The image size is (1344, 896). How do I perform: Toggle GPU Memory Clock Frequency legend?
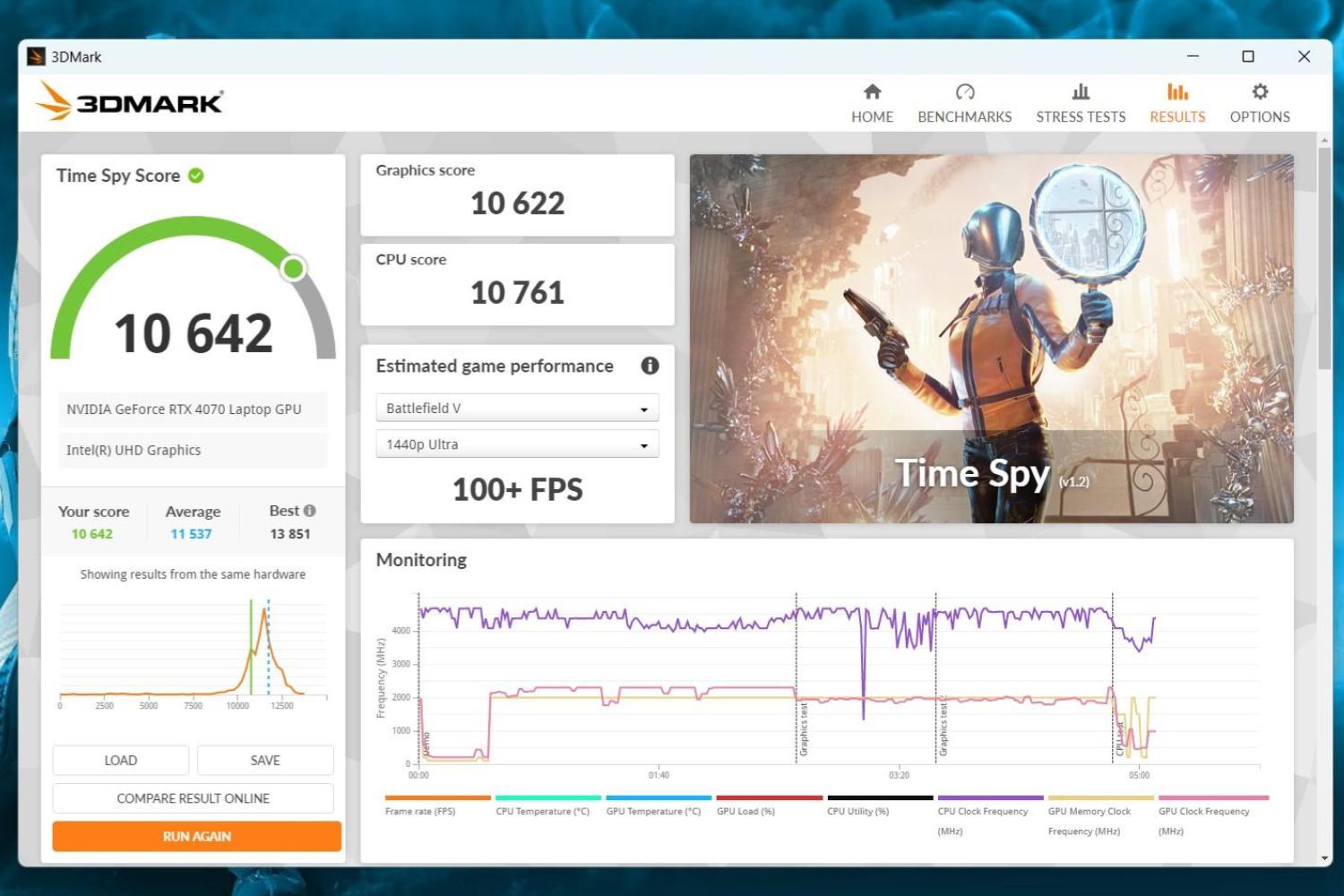point(1099,815)
